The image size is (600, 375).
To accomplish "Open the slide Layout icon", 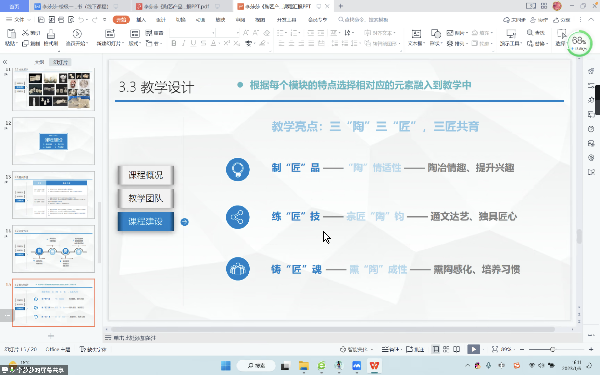I will point(135,34).
